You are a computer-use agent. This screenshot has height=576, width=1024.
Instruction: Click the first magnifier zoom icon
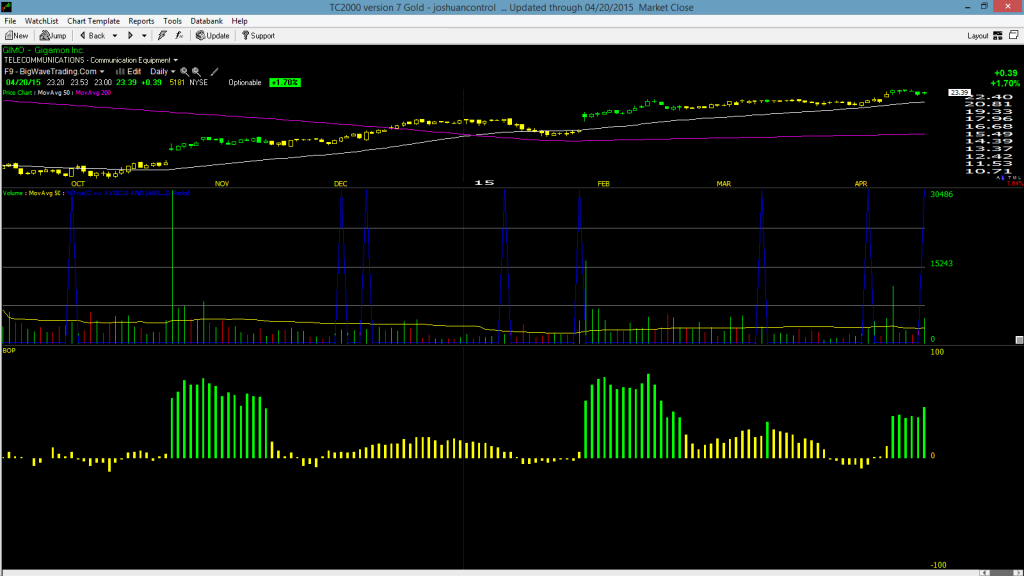[184, 72]
